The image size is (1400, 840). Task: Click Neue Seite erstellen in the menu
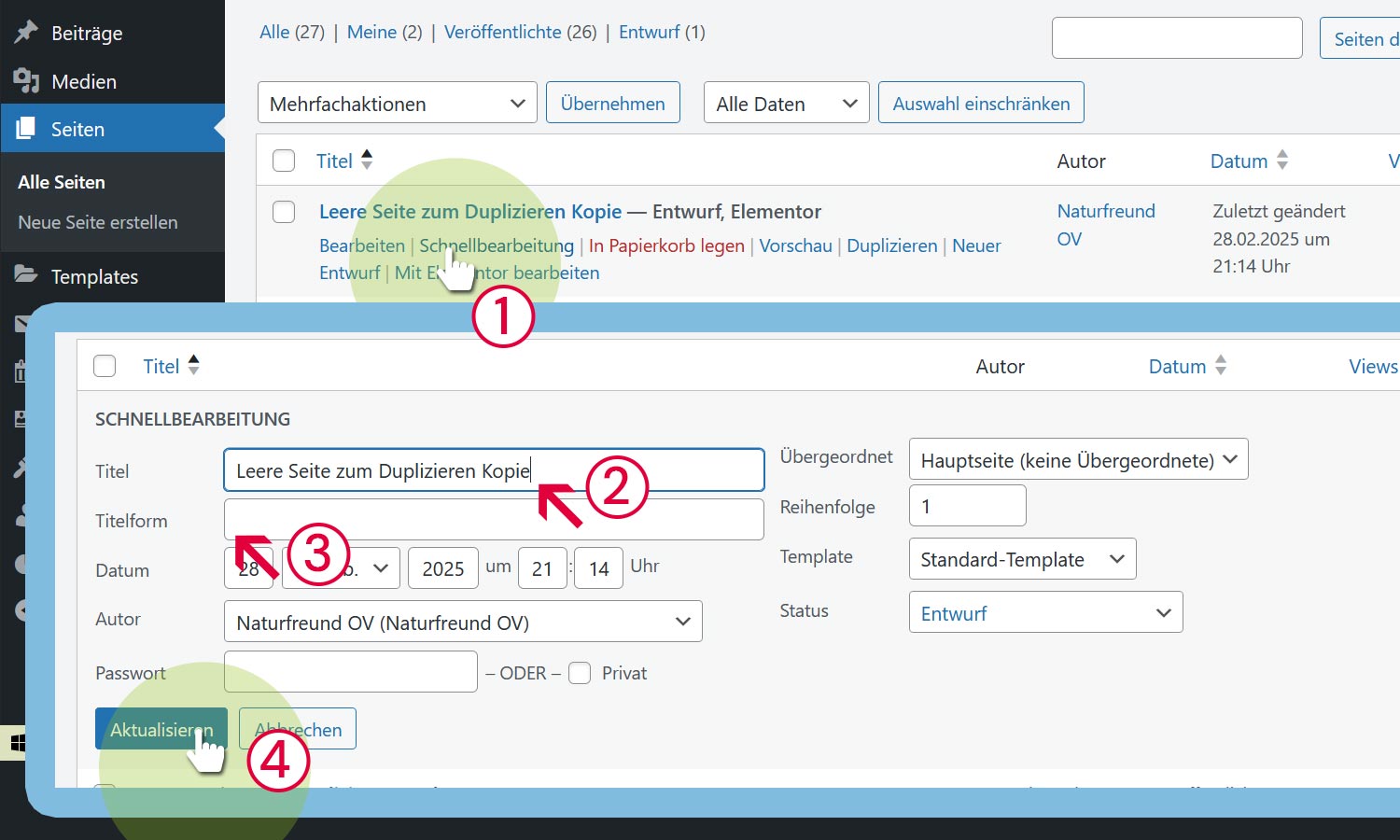pyautogui.click(x=97, y=222)
